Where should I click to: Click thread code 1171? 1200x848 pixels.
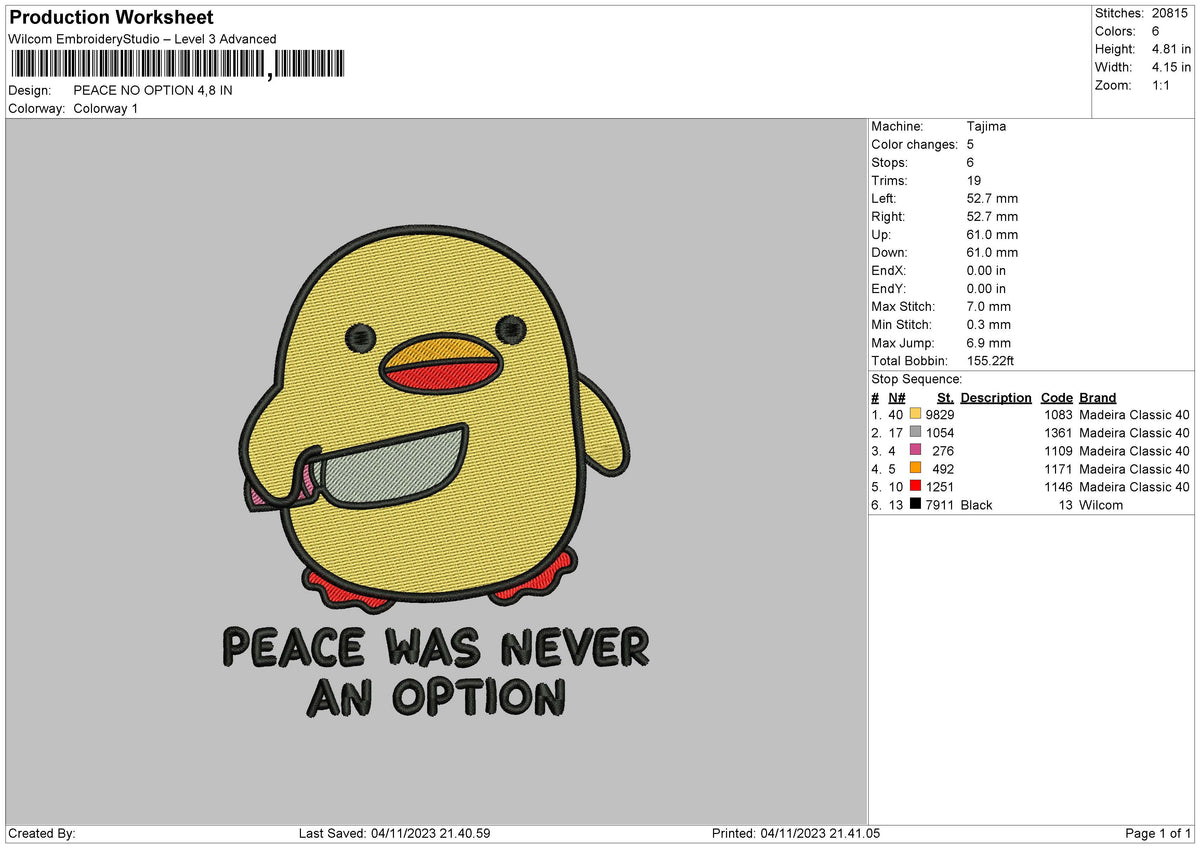(1057, 469)
